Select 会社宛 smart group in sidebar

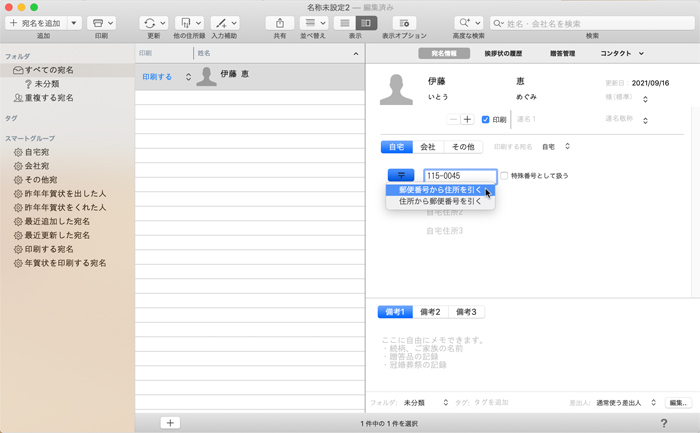click(x=37, y=166)
